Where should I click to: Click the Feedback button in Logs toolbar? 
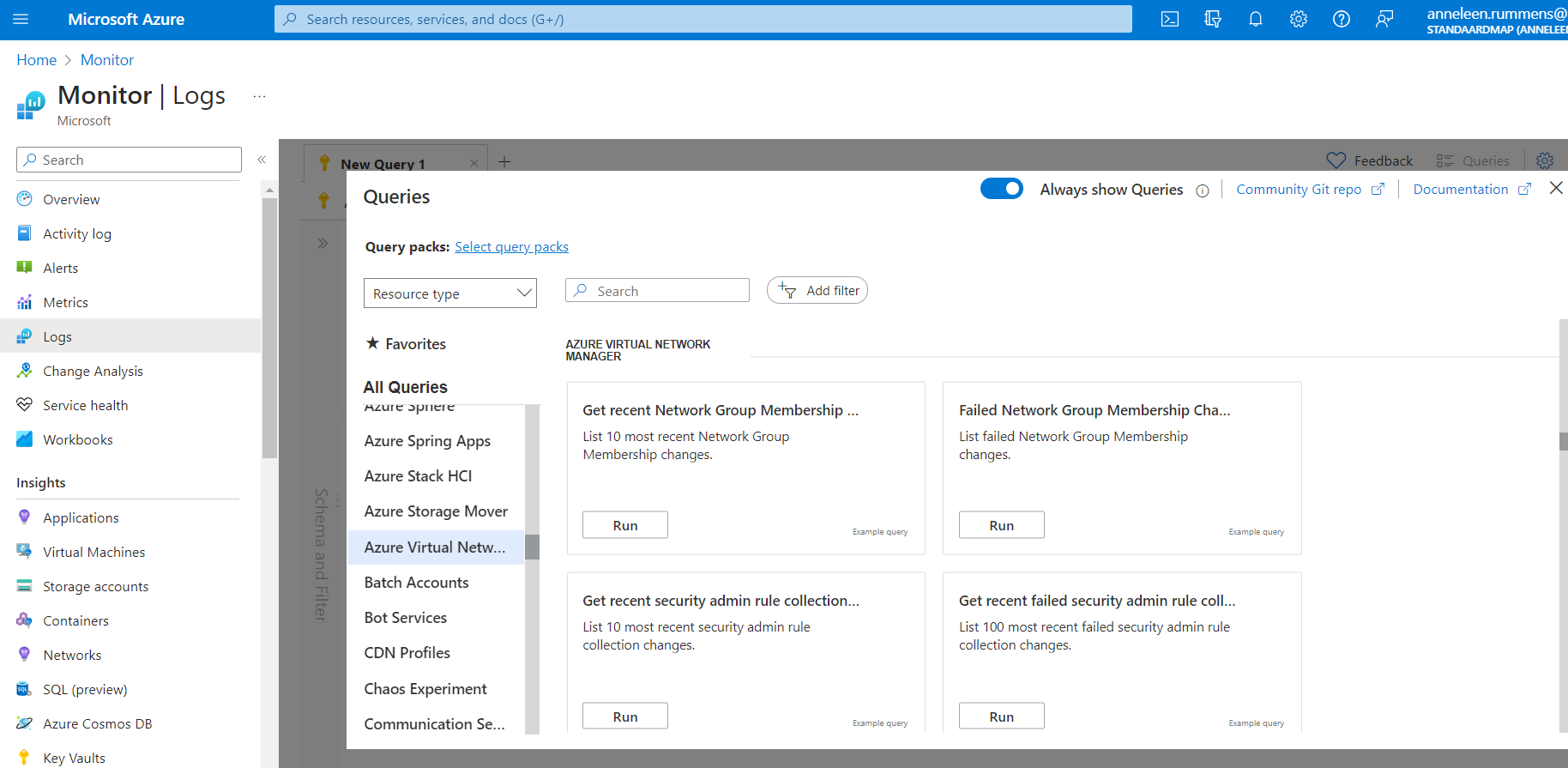(x=1369, y=160)
